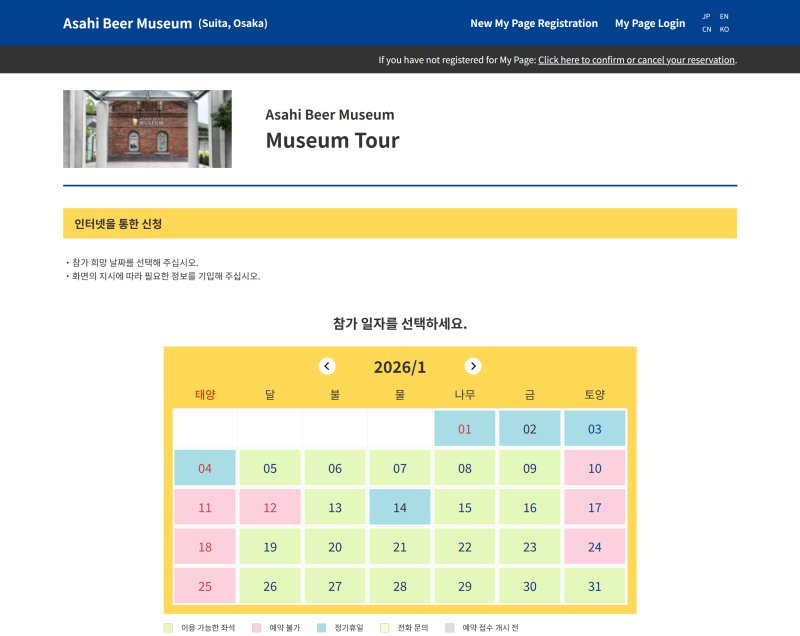
Task: Select date 17 on the calendar
Action: tap(595, 507)
